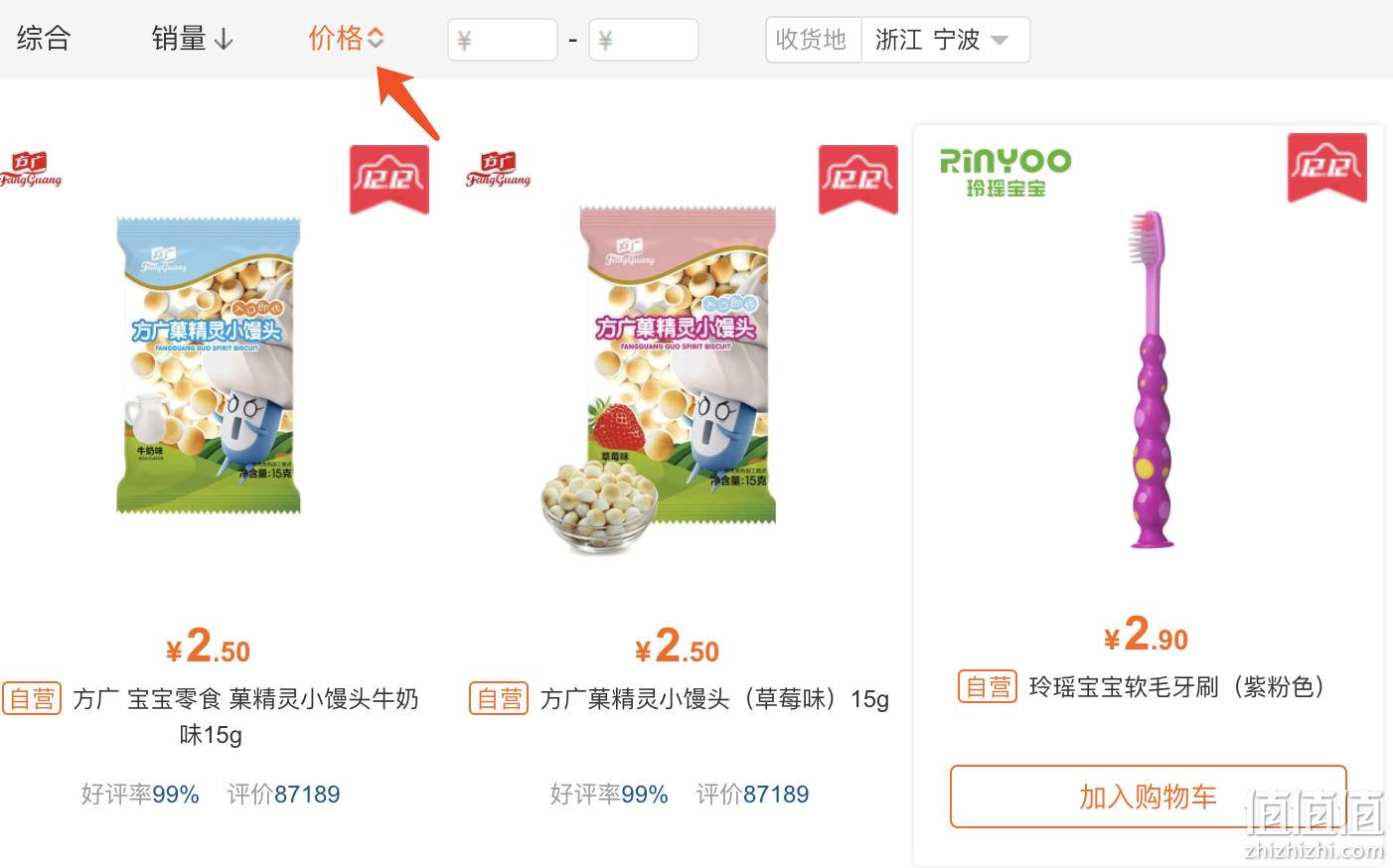This screenshot has width=1393, height=868.
Task: Select the 综合 sorting tab
Action: [x=44, y=39]
